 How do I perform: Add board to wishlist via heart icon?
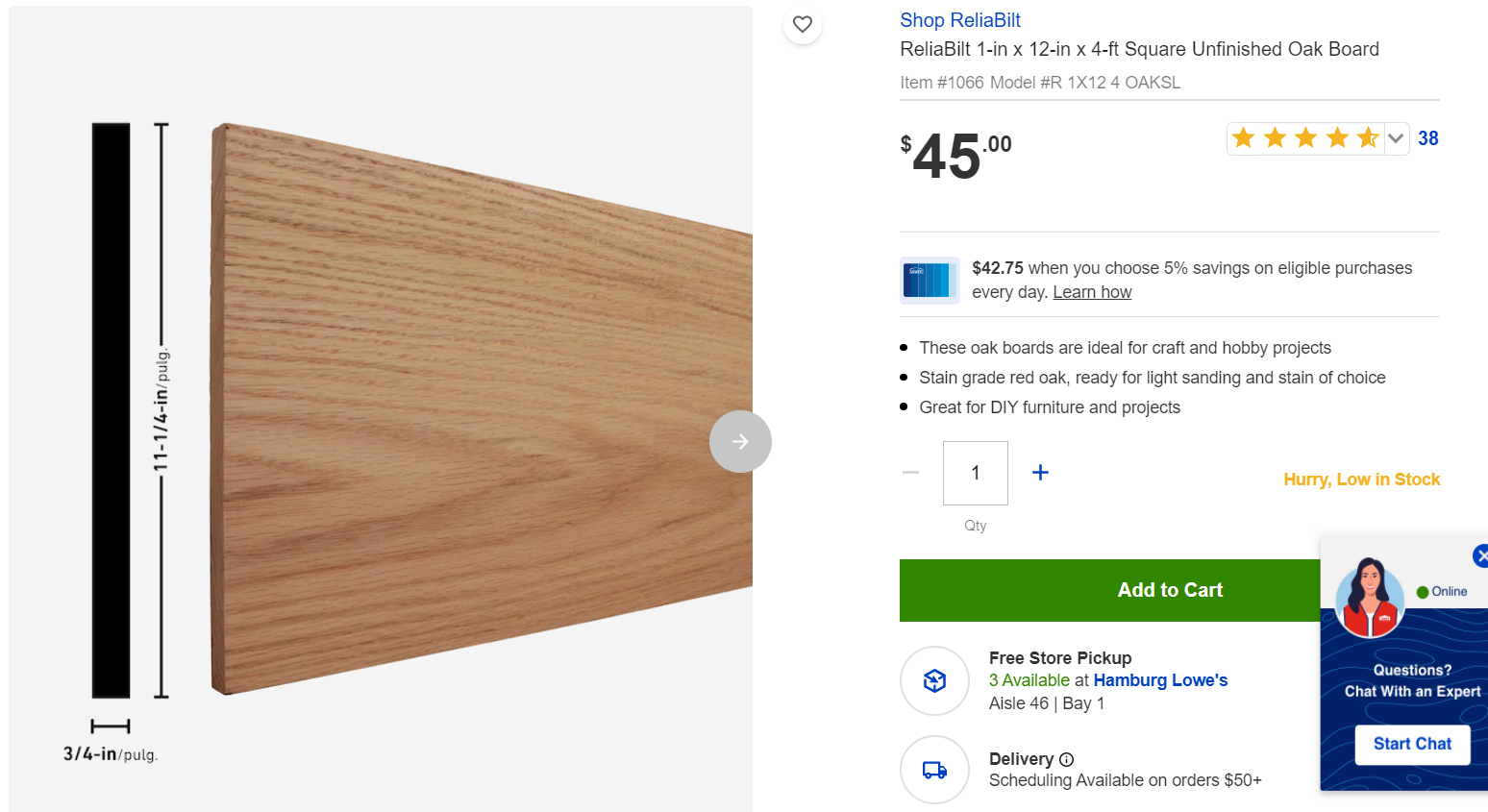click(803, 25)
